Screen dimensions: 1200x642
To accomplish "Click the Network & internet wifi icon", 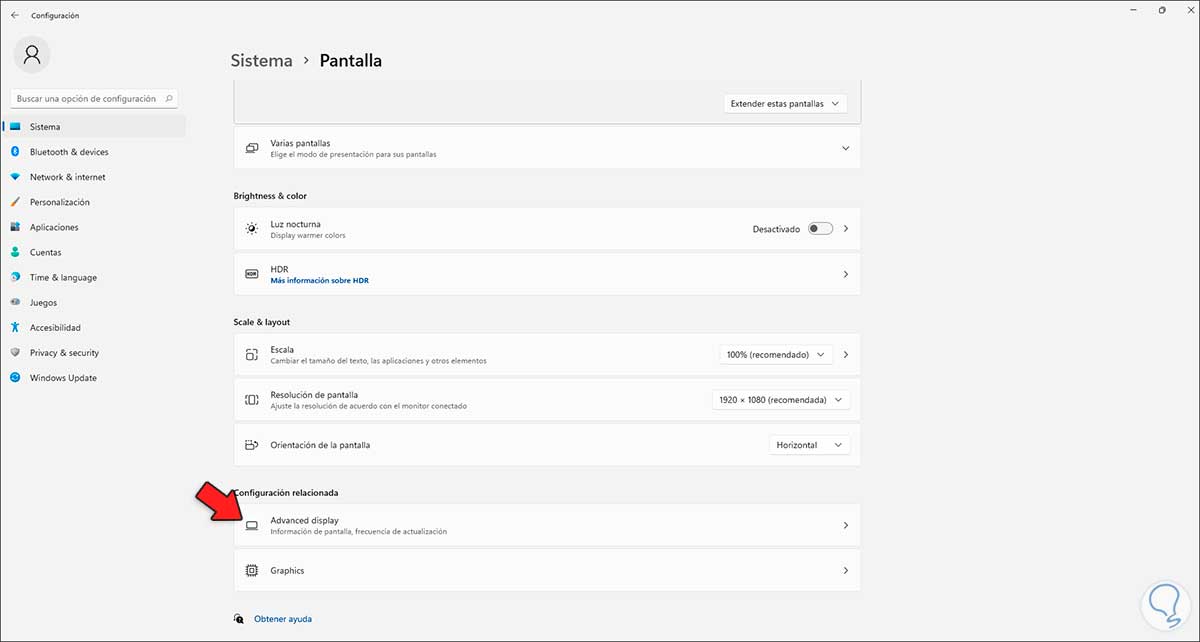I will pos(15,177).
